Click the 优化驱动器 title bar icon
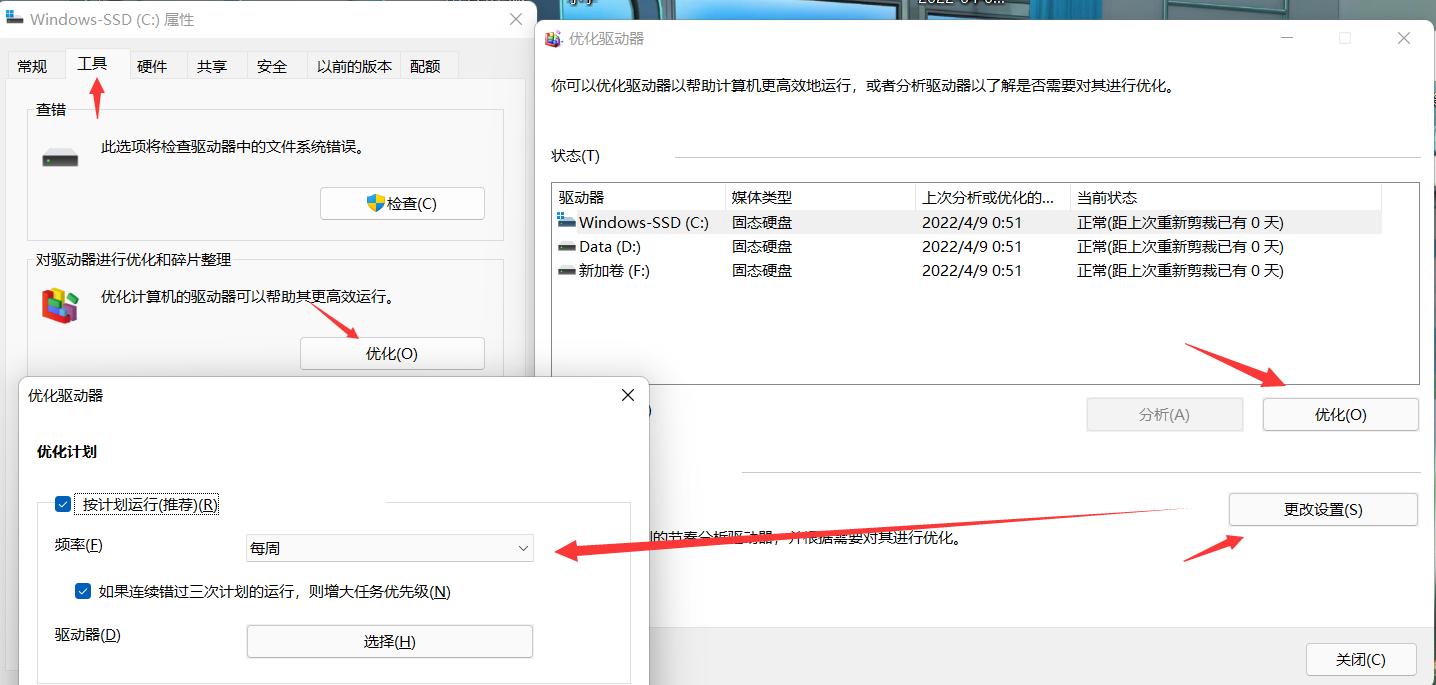1436x685 pixels. click(x=553, y=38)
